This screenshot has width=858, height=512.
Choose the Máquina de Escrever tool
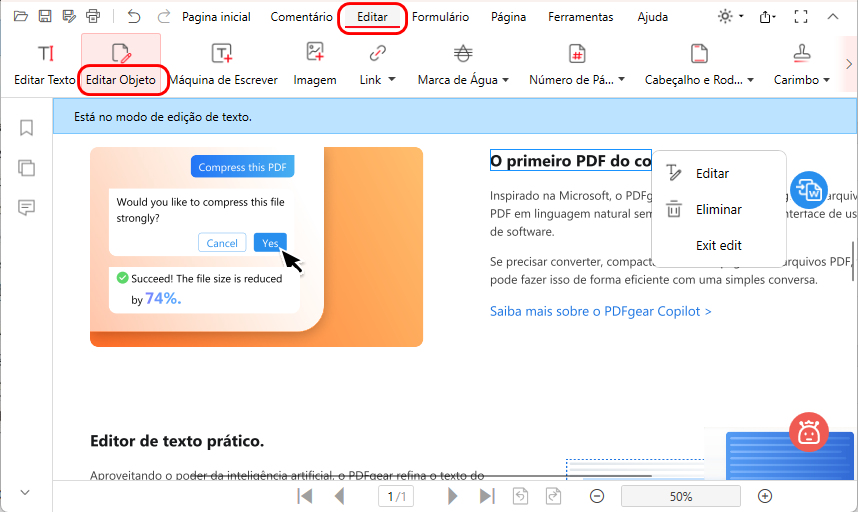tap(223, 65)
